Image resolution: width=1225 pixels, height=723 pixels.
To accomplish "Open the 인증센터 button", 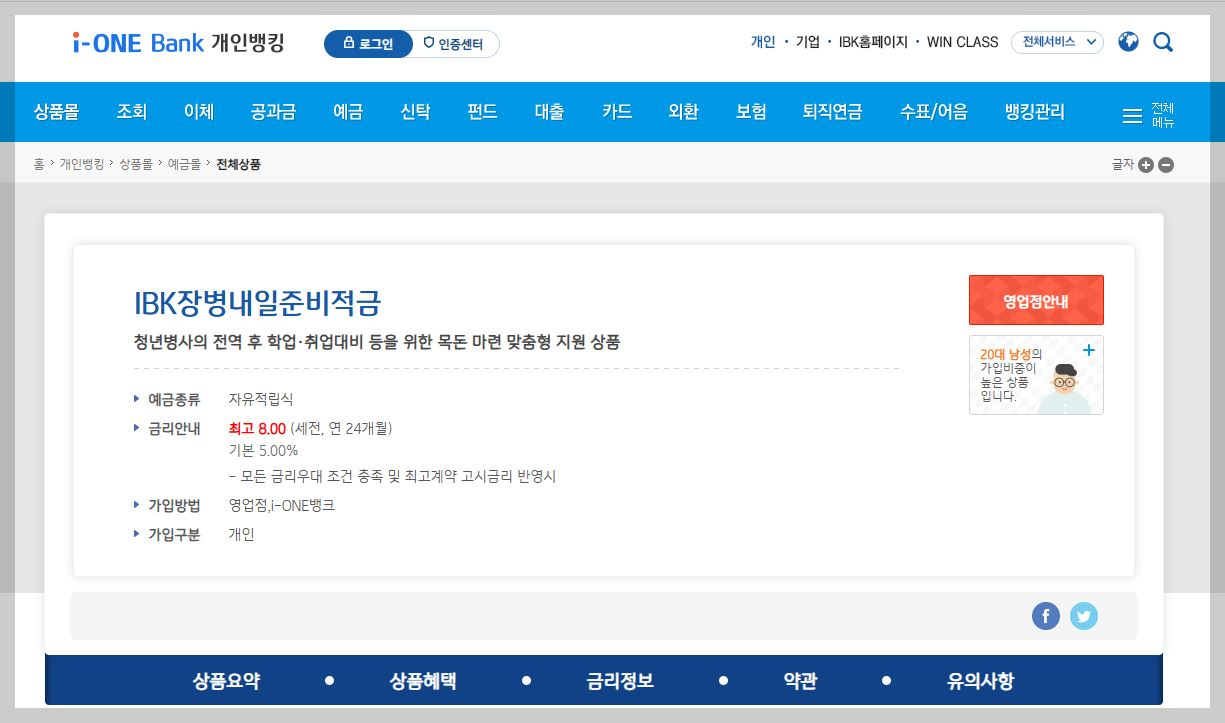I will pos(454,44).
